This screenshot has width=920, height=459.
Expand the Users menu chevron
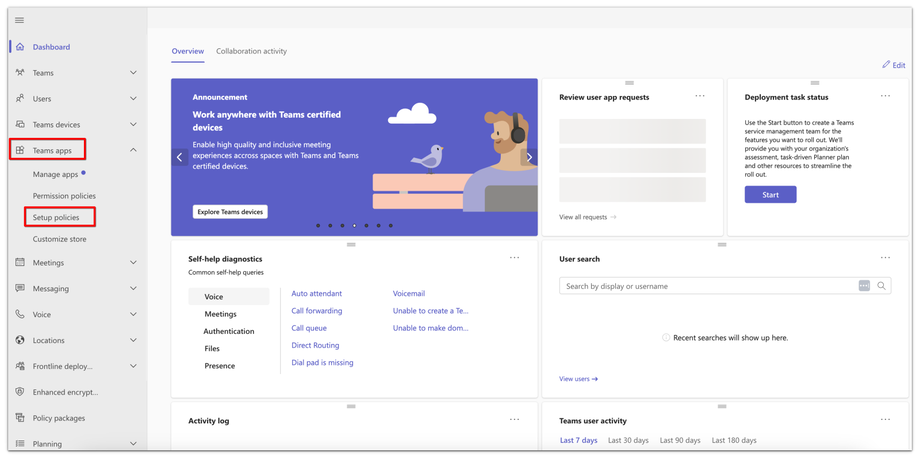pyautogui.click(x=133, y=99)
